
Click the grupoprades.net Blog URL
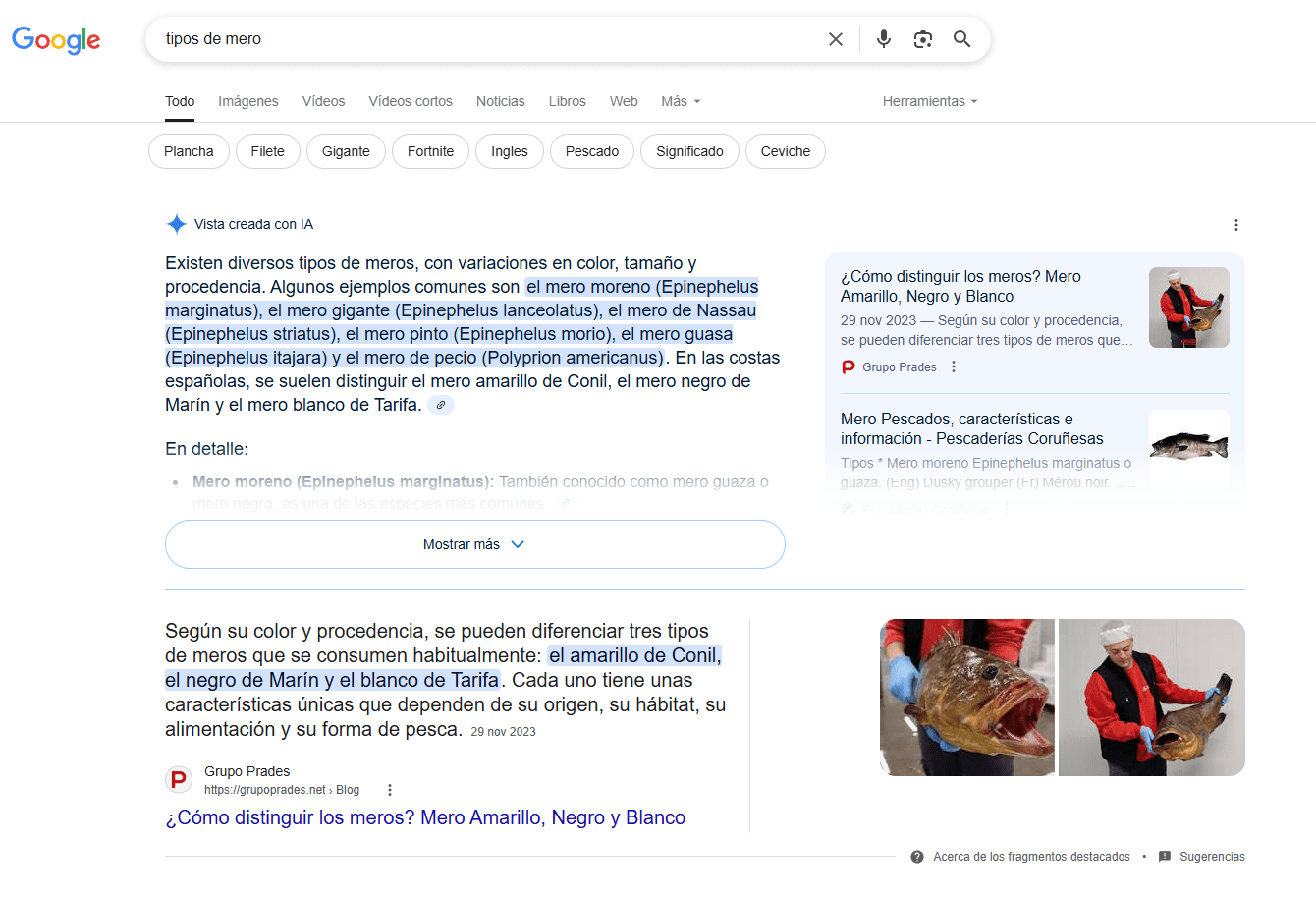282,790
